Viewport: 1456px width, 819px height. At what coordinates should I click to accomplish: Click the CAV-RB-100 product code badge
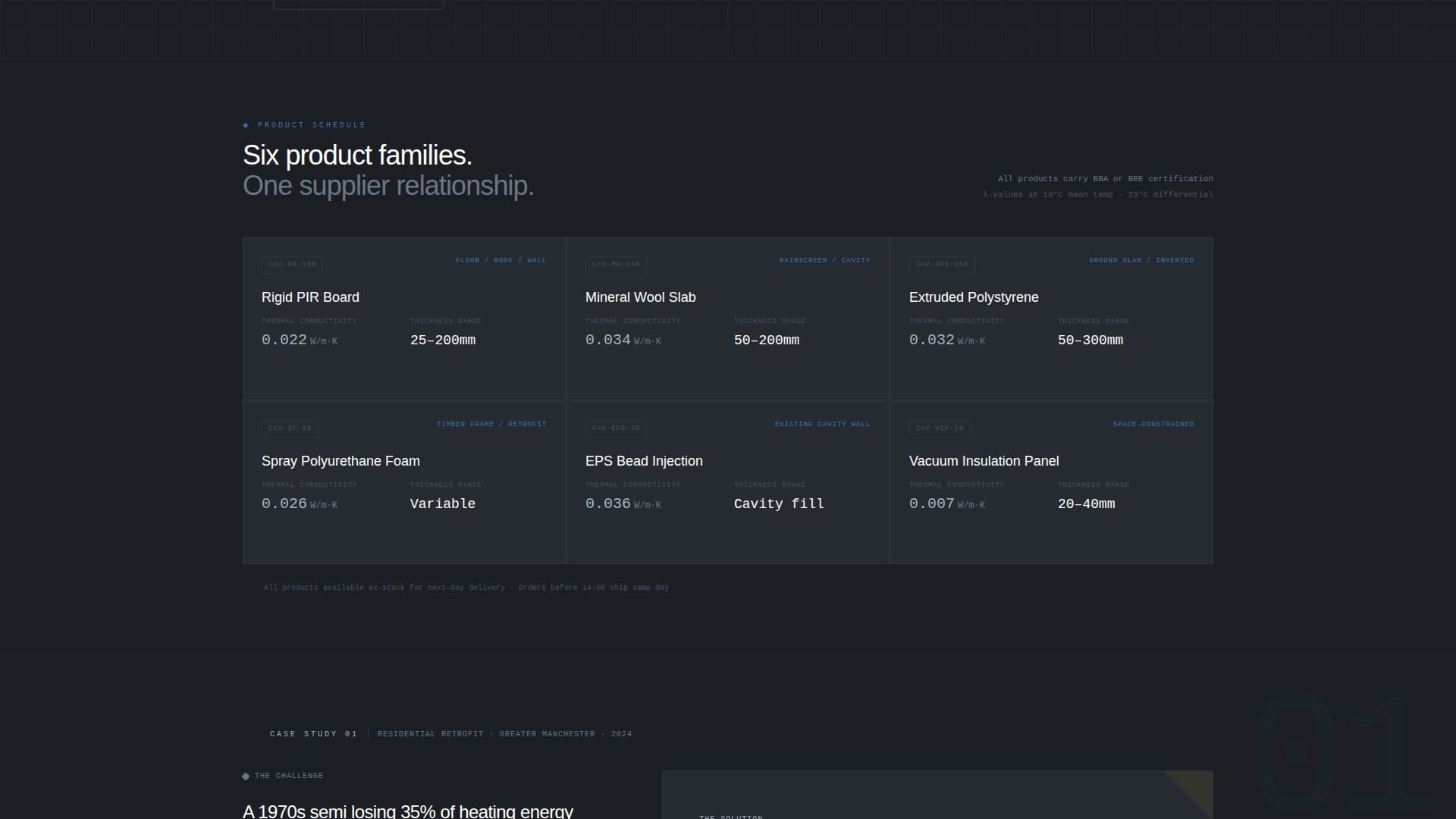[292, 265]
